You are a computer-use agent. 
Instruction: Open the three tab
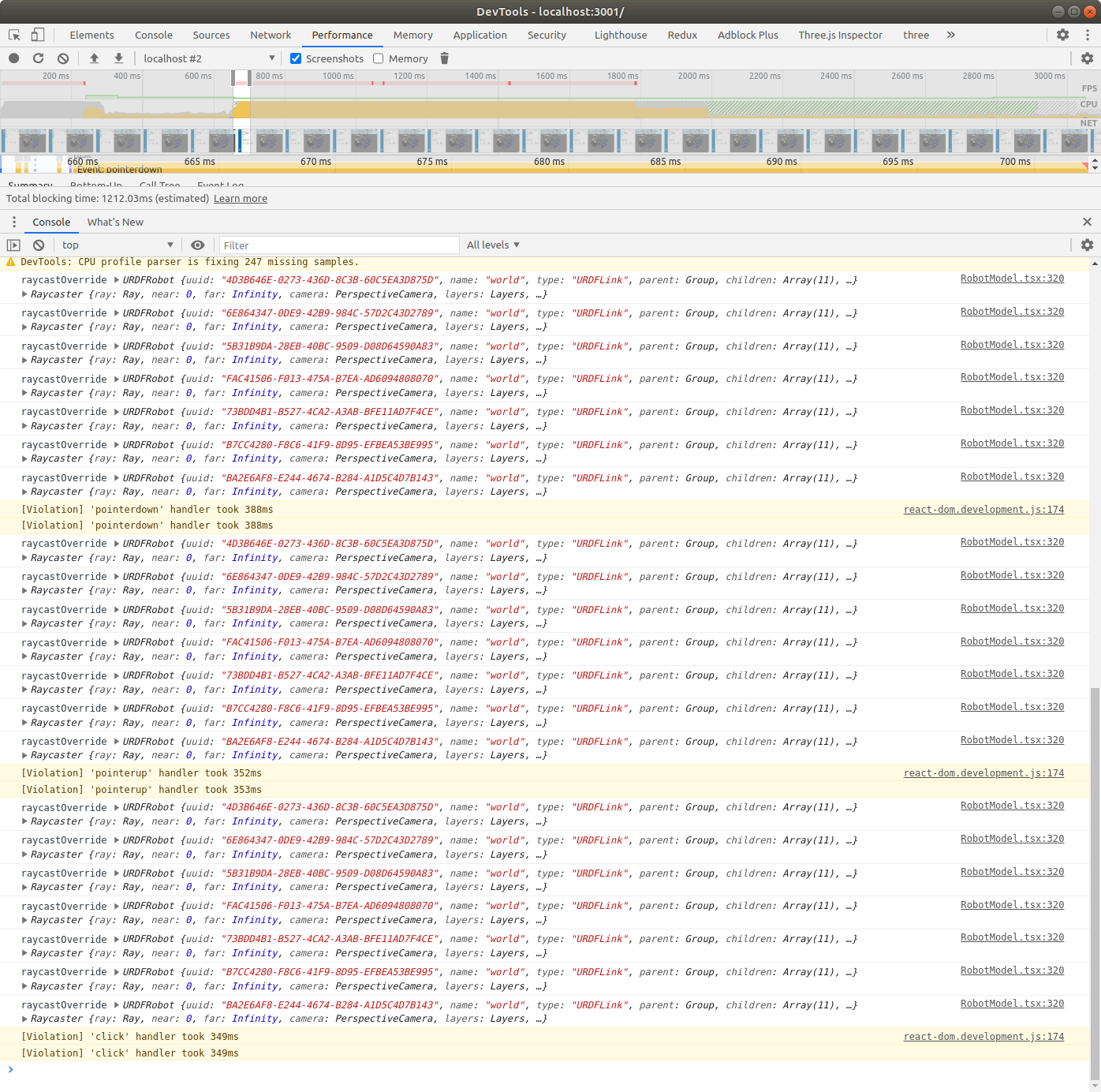pyautogui.click(x=916, y=35)
